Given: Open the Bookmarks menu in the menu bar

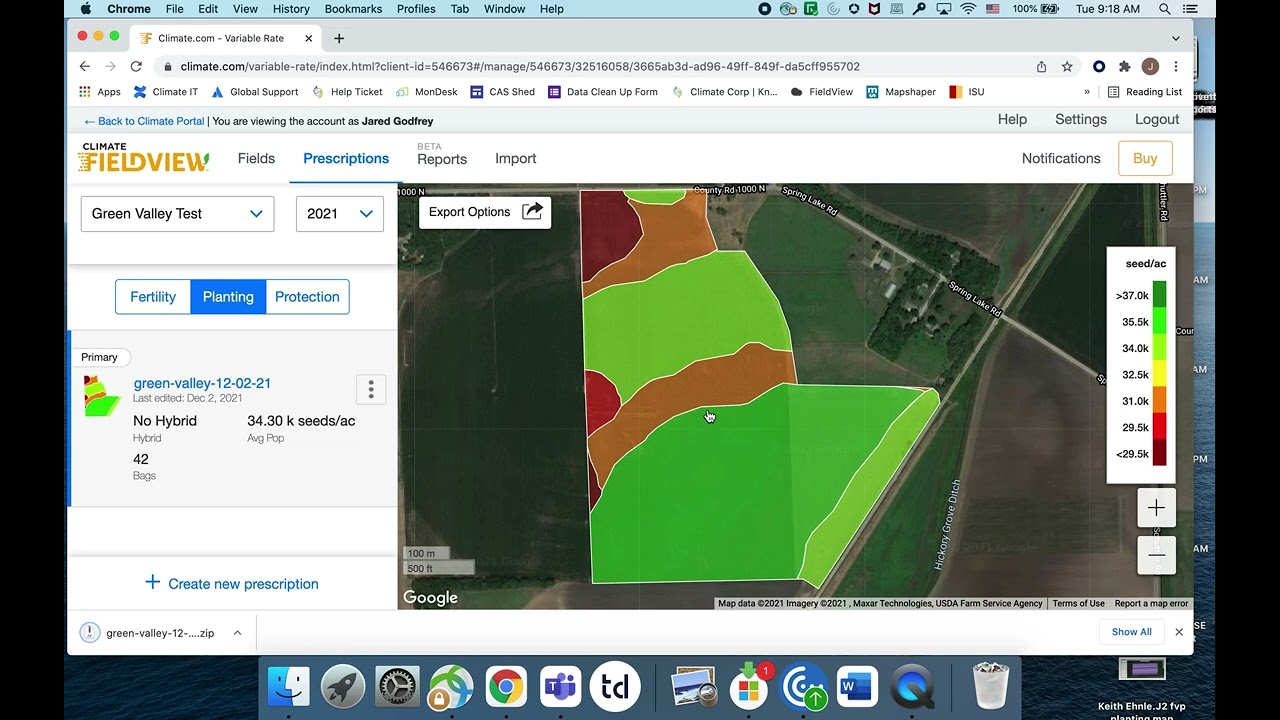Looking at the screenshot, I should point(353,9).
